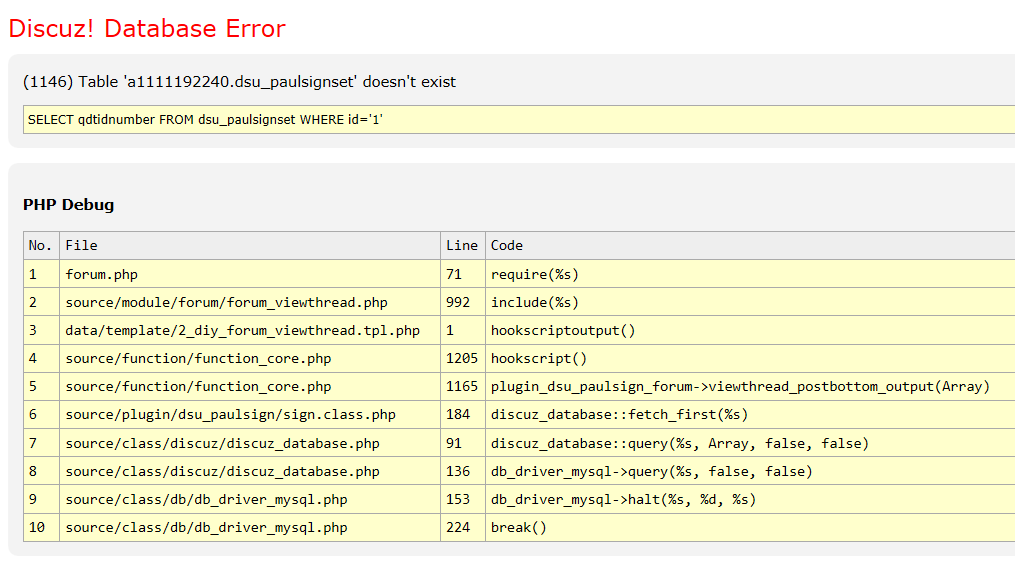Click the db_driver_mysql->halt code cell

click(x=623, y=499)
